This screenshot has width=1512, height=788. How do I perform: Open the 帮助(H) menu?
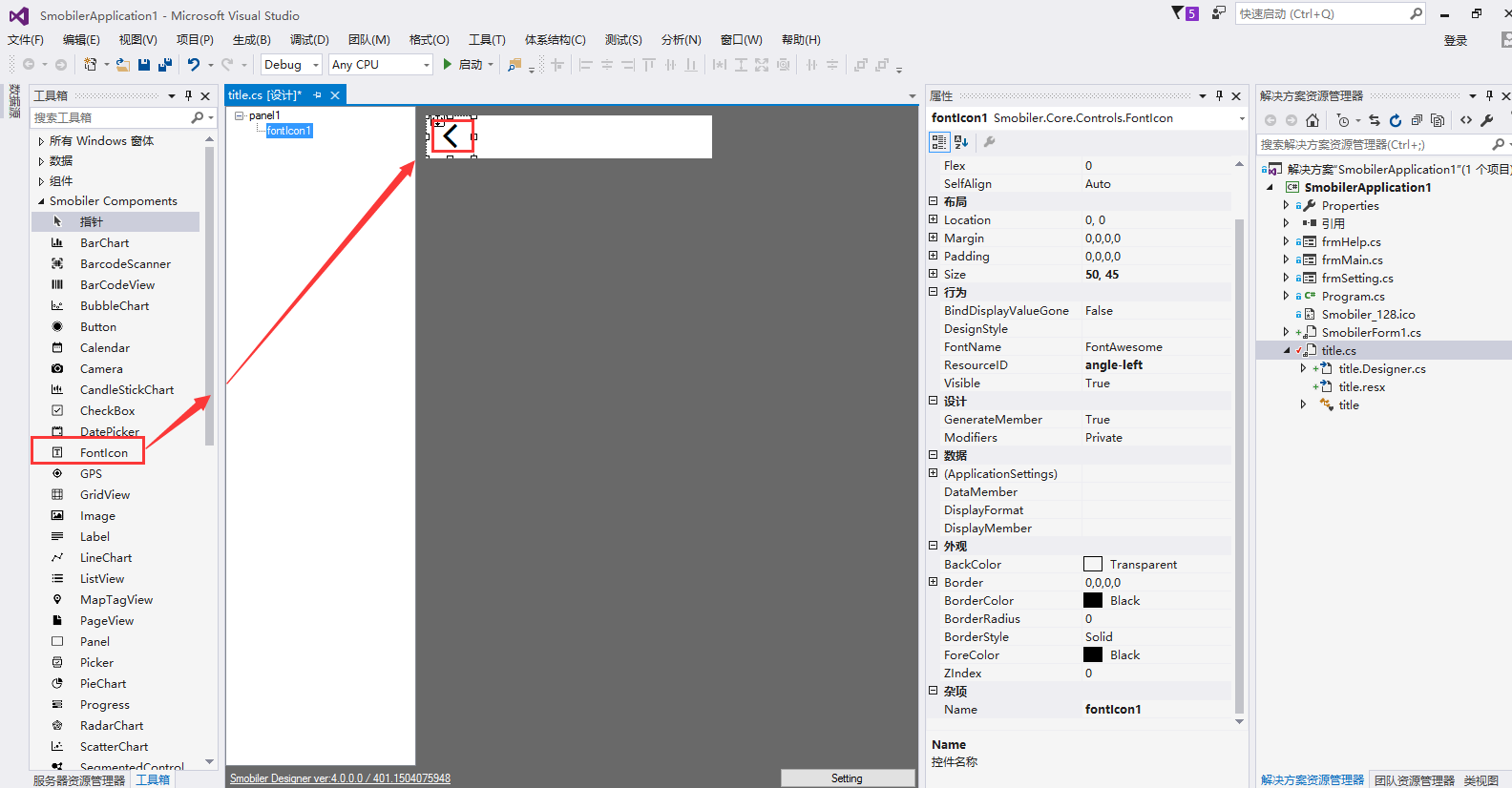coord(801,39)
